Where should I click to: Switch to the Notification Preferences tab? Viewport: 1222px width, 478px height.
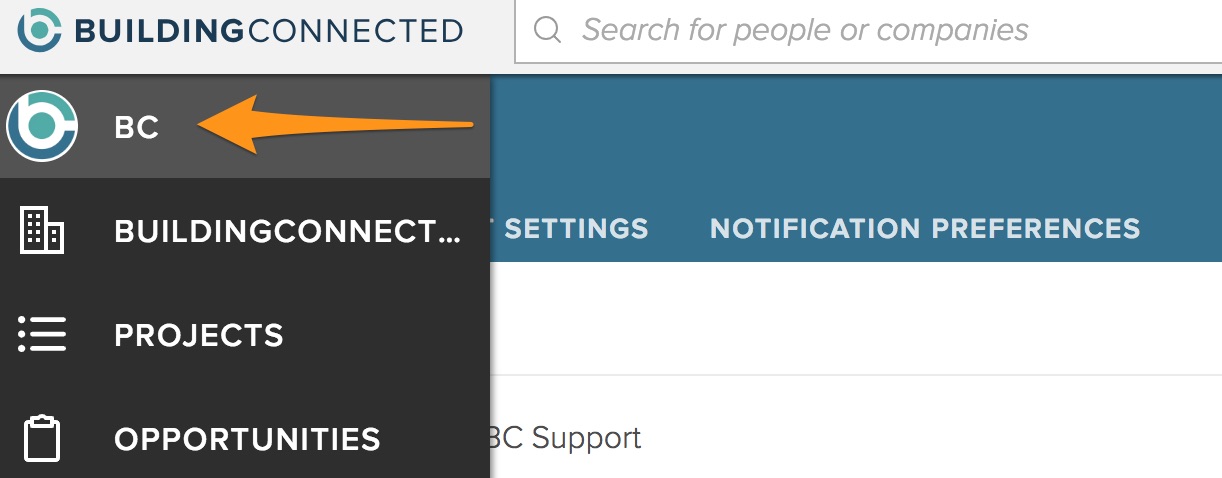[x=925, y=229]
